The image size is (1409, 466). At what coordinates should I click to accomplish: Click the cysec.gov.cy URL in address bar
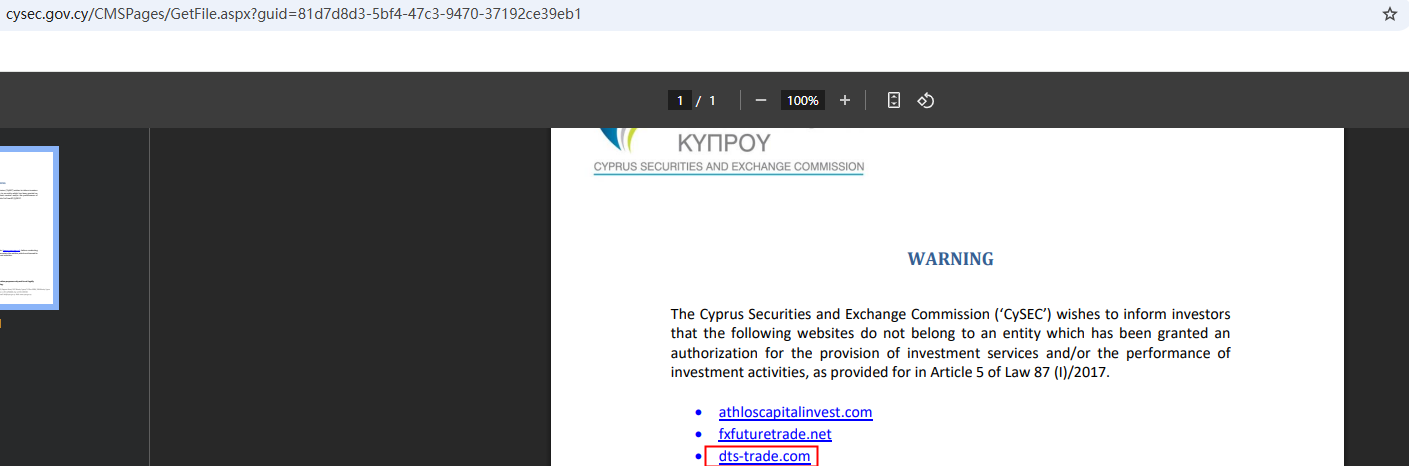294,14
